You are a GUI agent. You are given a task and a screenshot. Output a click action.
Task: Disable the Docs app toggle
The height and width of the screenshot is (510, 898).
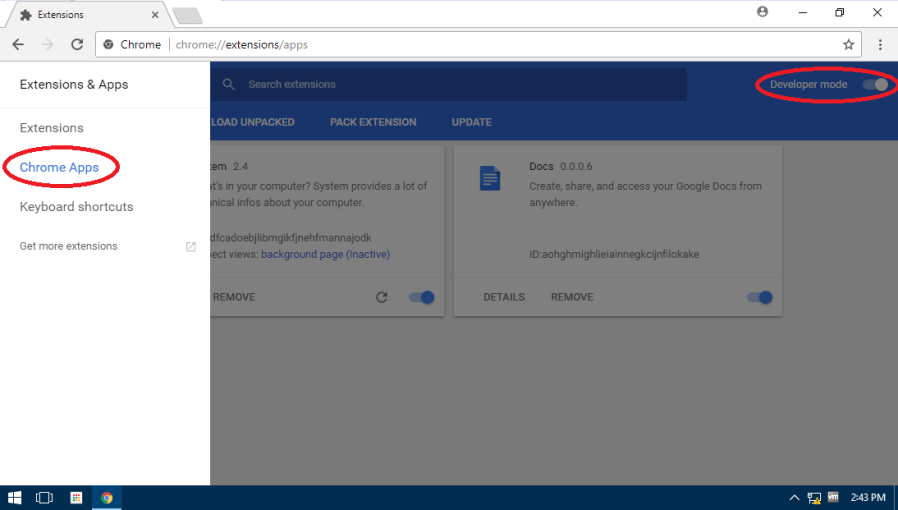tap(760, 297)
